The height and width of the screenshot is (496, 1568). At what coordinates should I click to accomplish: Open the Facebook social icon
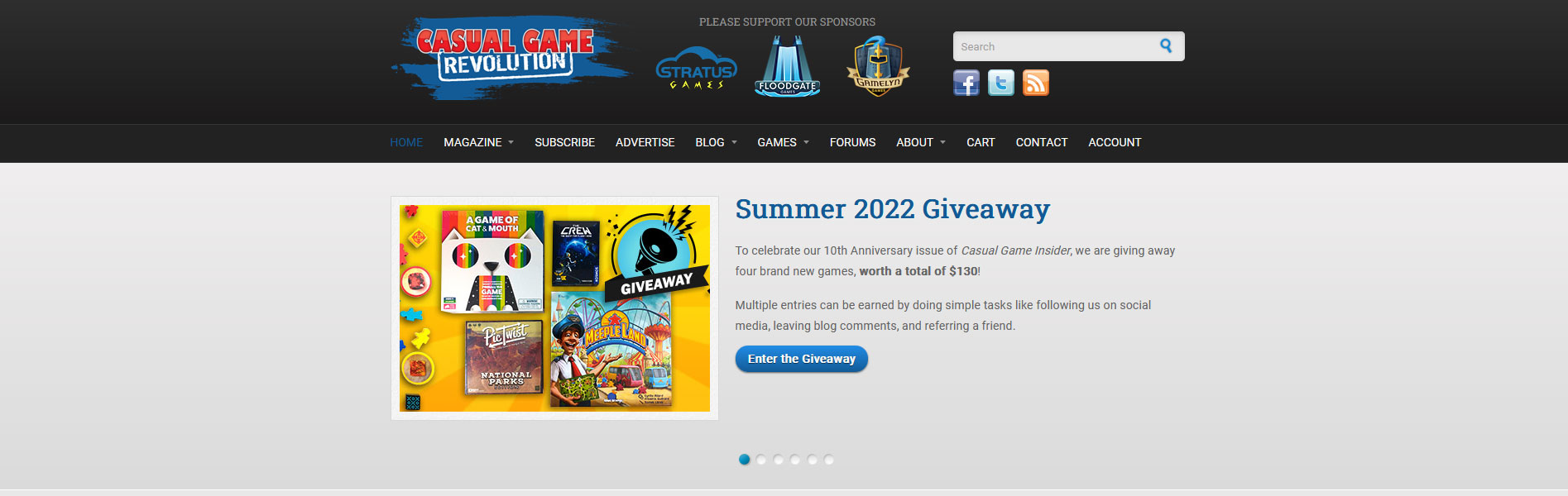tap(966, 83)
